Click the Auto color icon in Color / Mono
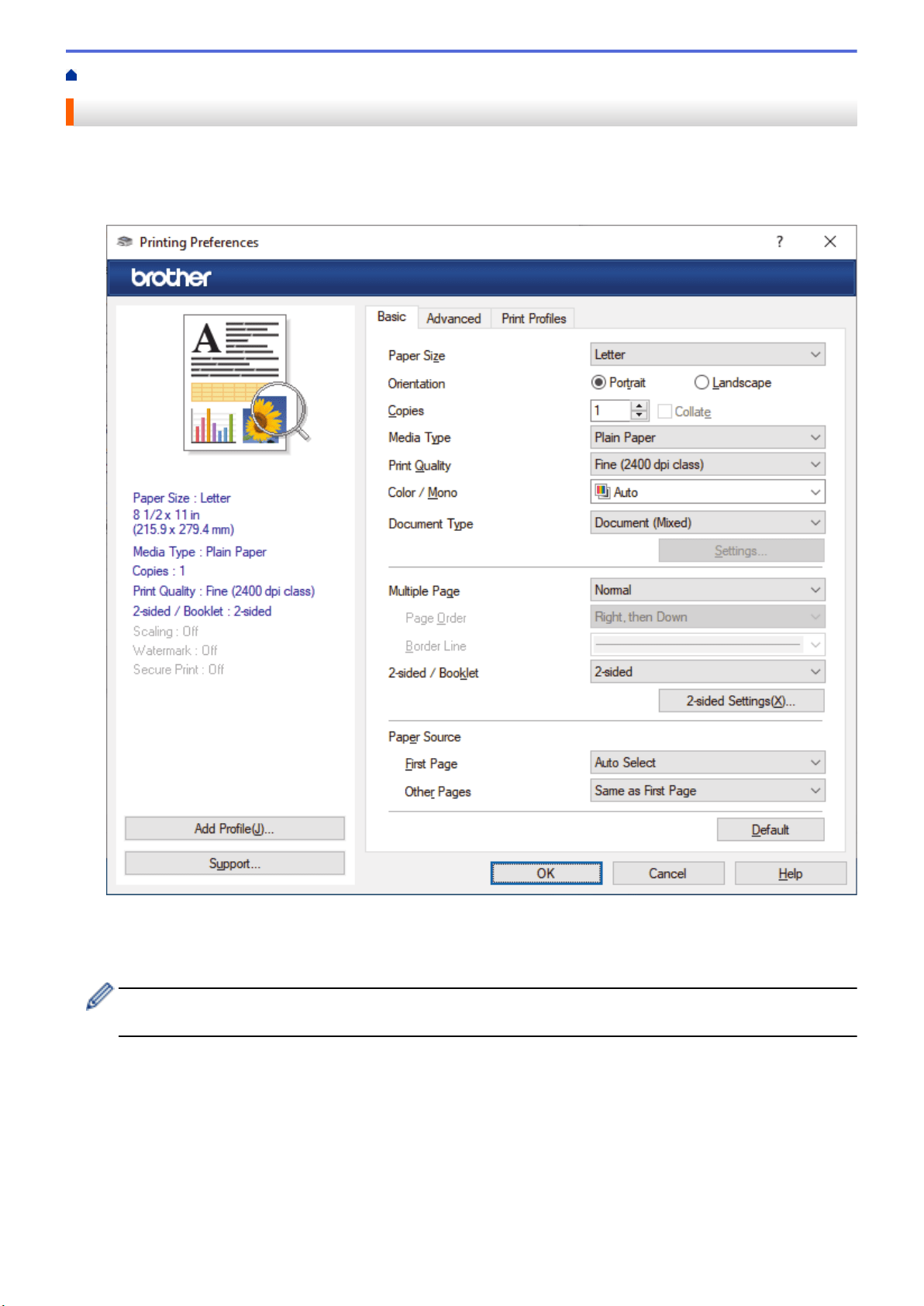The width and height of the screenshot is (924, 1306). point(602,491)
